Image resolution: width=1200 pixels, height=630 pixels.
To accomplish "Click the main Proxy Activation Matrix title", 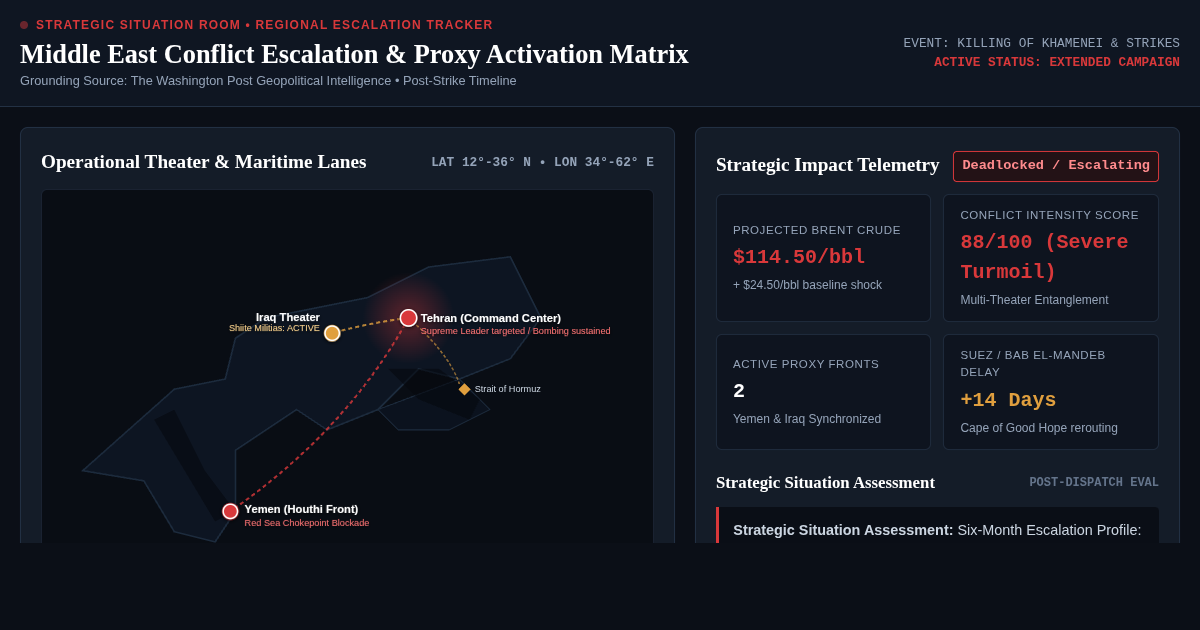I will click(354, 54).
